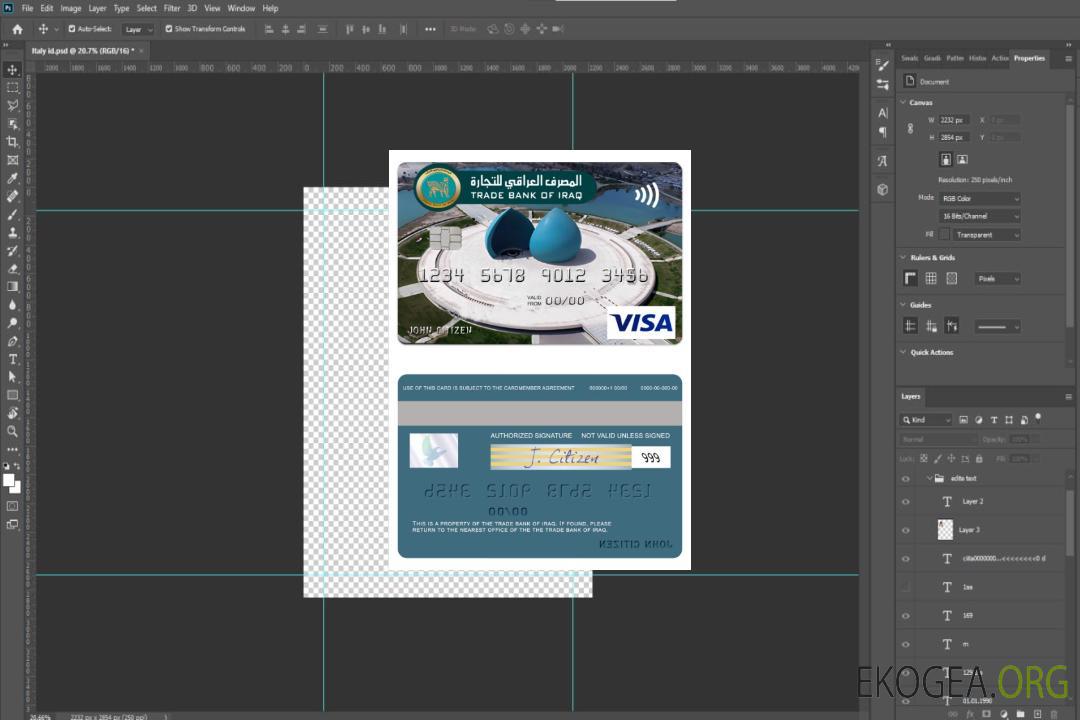Open the guides line style dropdown
The image size is (1080, 720).
coord(998,327)
